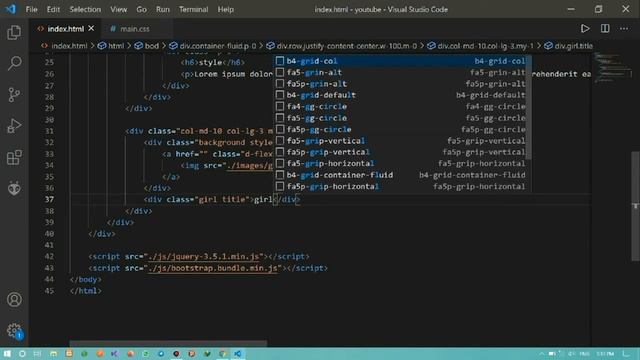Open the Run and Debug view
This screenshot has width=640, height=360.
pyautogui.click(x=14, y=126)
